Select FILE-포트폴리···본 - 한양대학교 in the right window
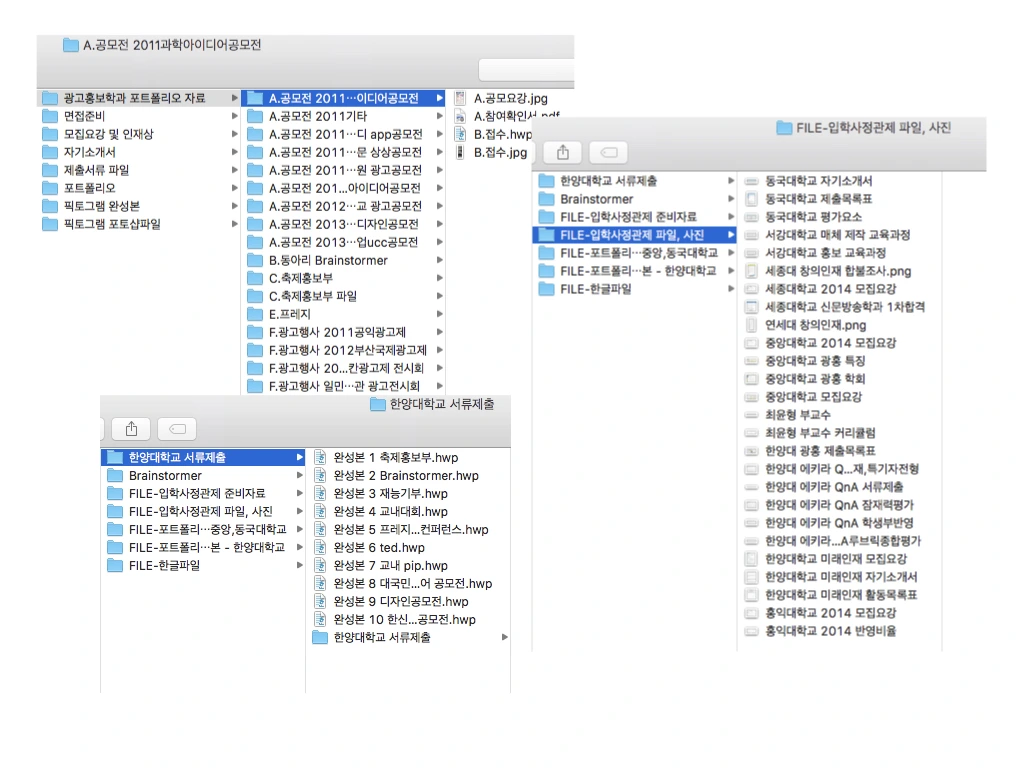Viewport: 1024px width, 768px height. [635, 271]
